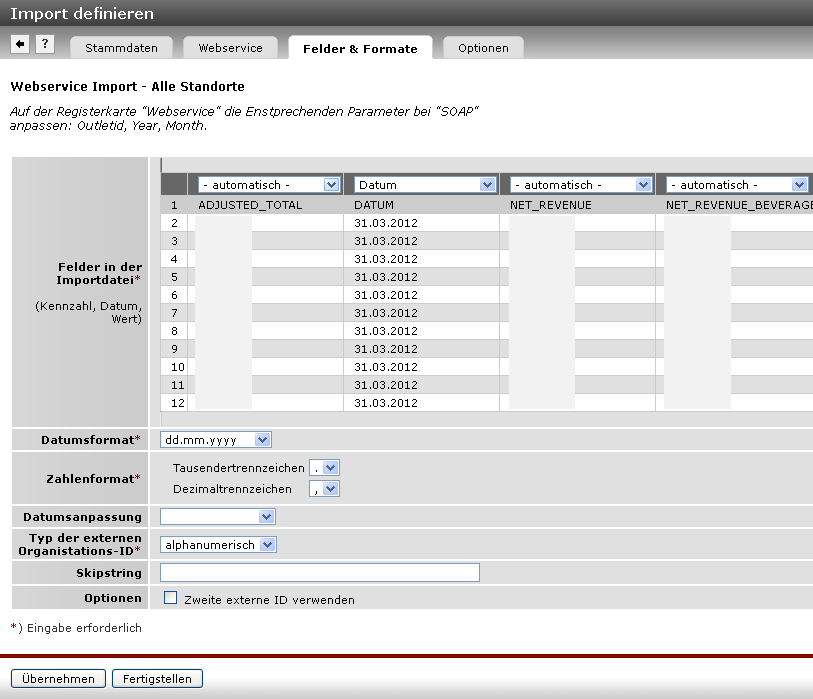Viewport: 813px width, 699px height.
Task: Open the NET_REVENUE_BEVERAGE column dropdown
Action: 737,185
